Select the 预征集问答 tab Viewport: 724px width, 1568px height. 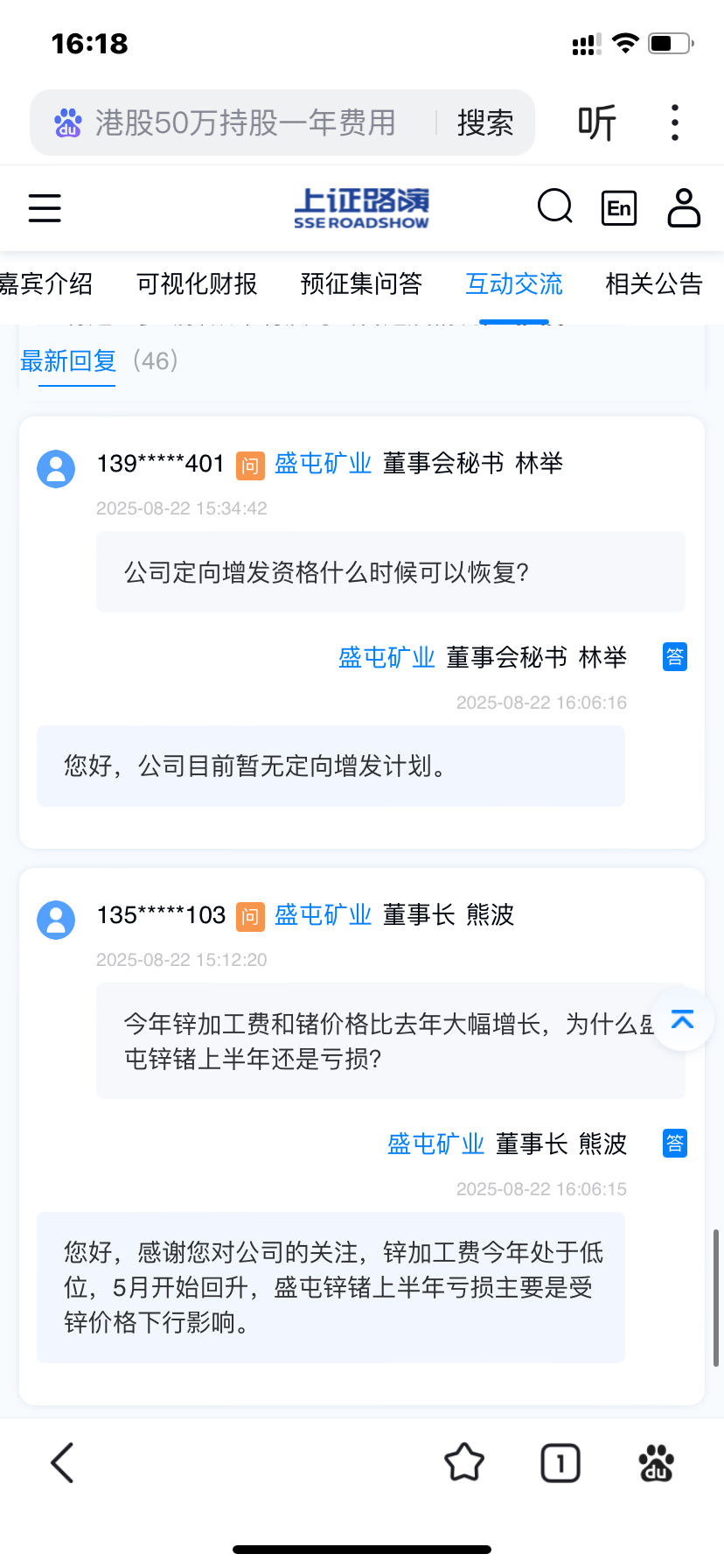coord(361,283)
